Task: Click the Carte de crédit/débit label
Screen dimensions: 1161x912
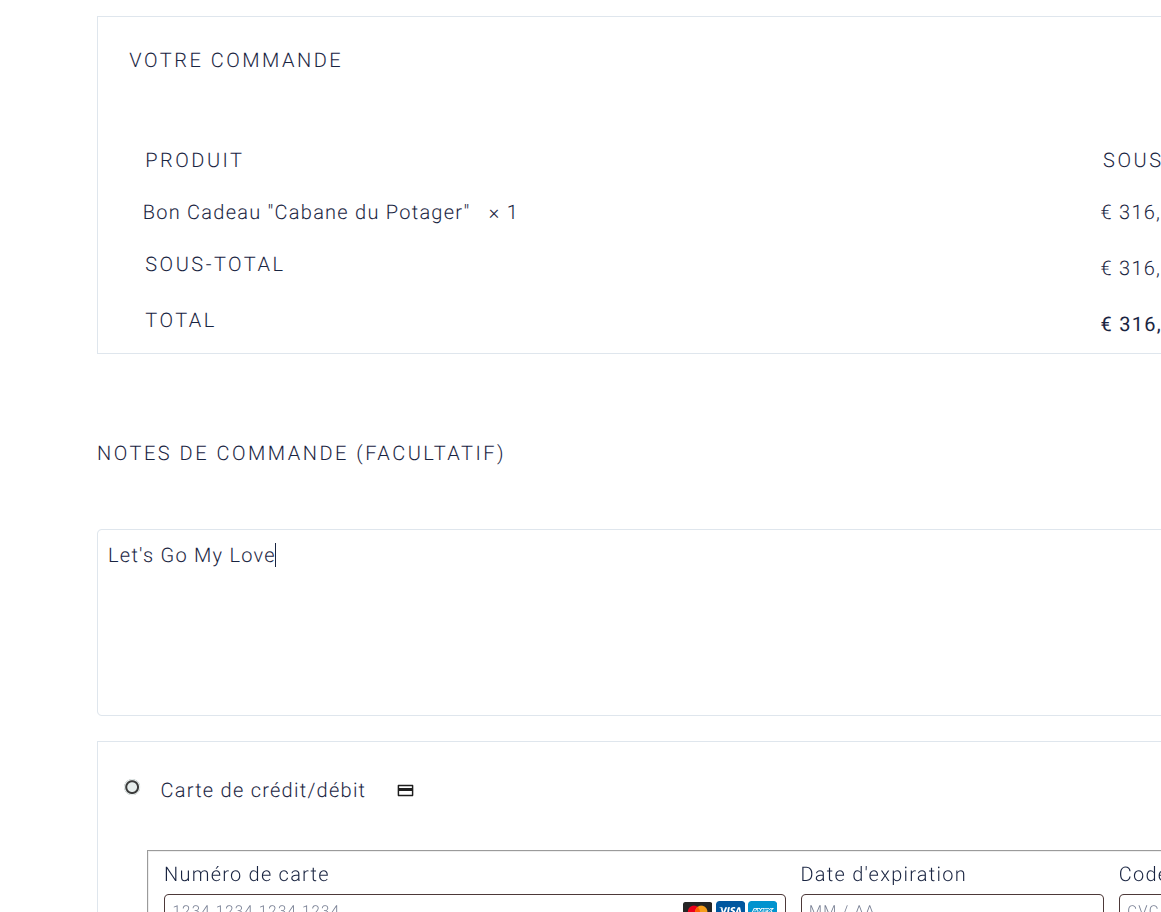Action: [x=263, y=791]
